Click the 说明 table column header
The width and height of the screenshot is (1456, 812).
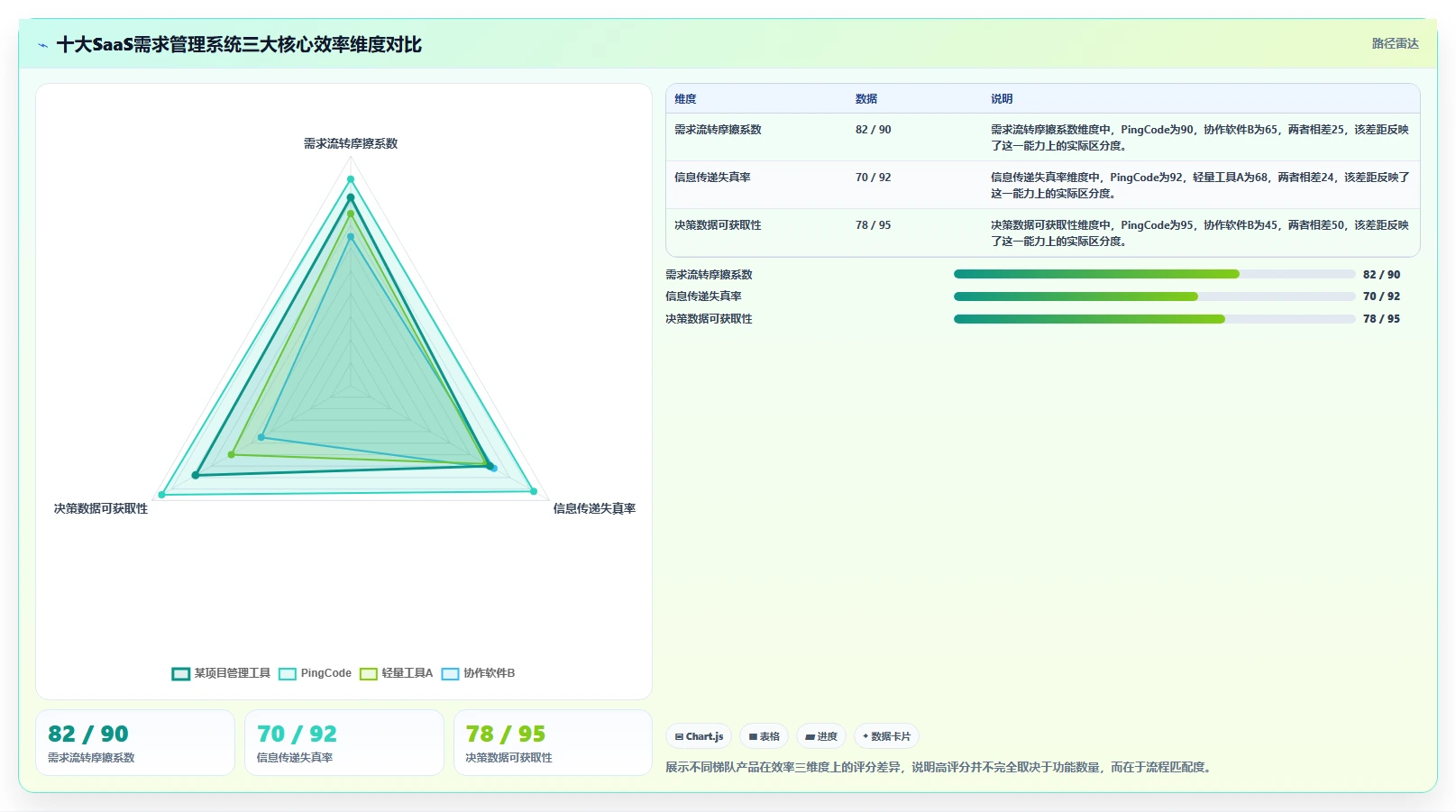tap(1002, 99)
